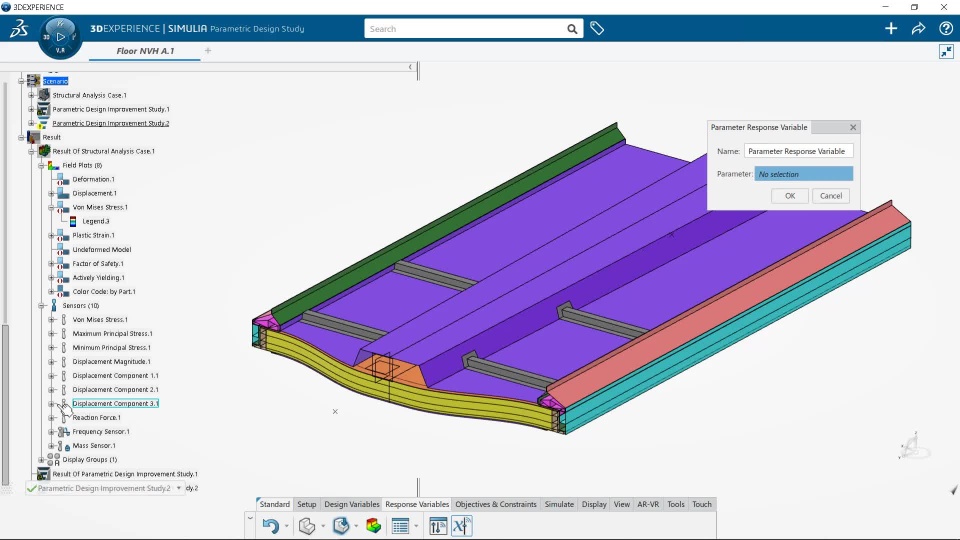Open Parametric Design Improvement Study.2 status dropdown
The height and width of the screenshot is (540, 960).
[179, 488]
